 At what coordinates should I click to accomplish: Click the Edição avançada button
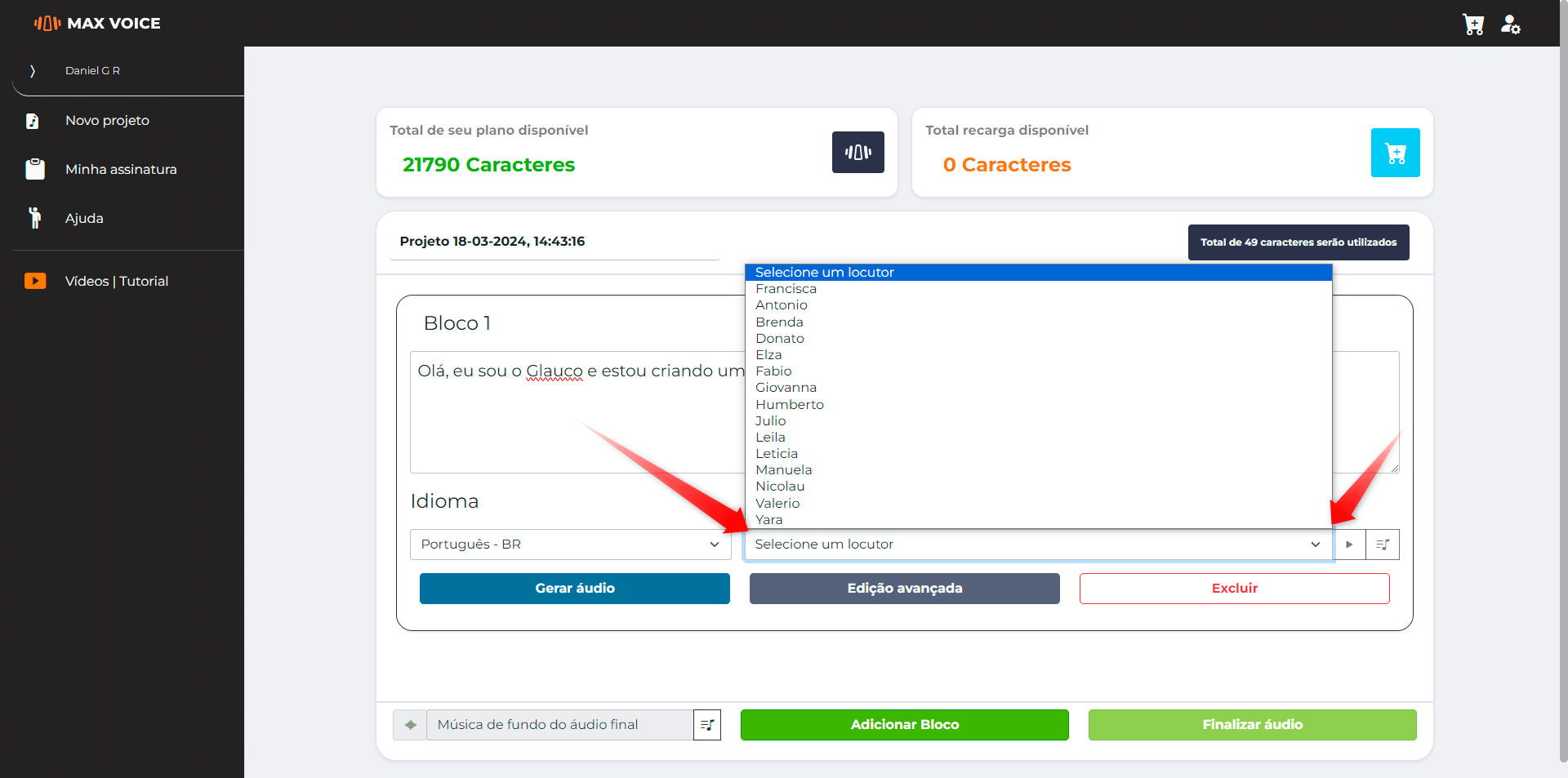(905, 589)
